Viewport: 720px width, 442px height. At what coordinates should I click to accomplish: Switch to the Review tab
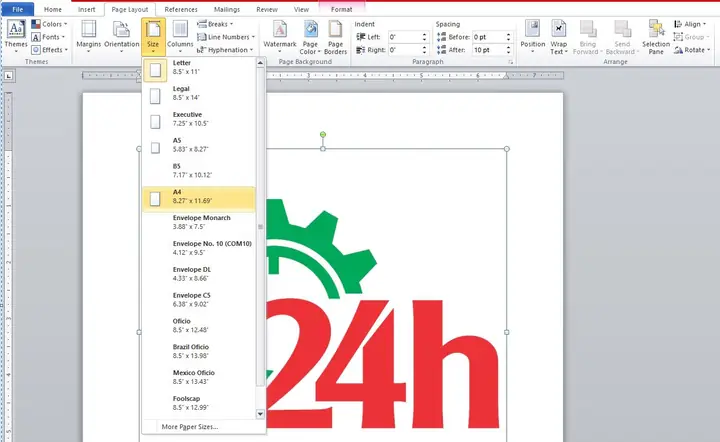point(267,9)
